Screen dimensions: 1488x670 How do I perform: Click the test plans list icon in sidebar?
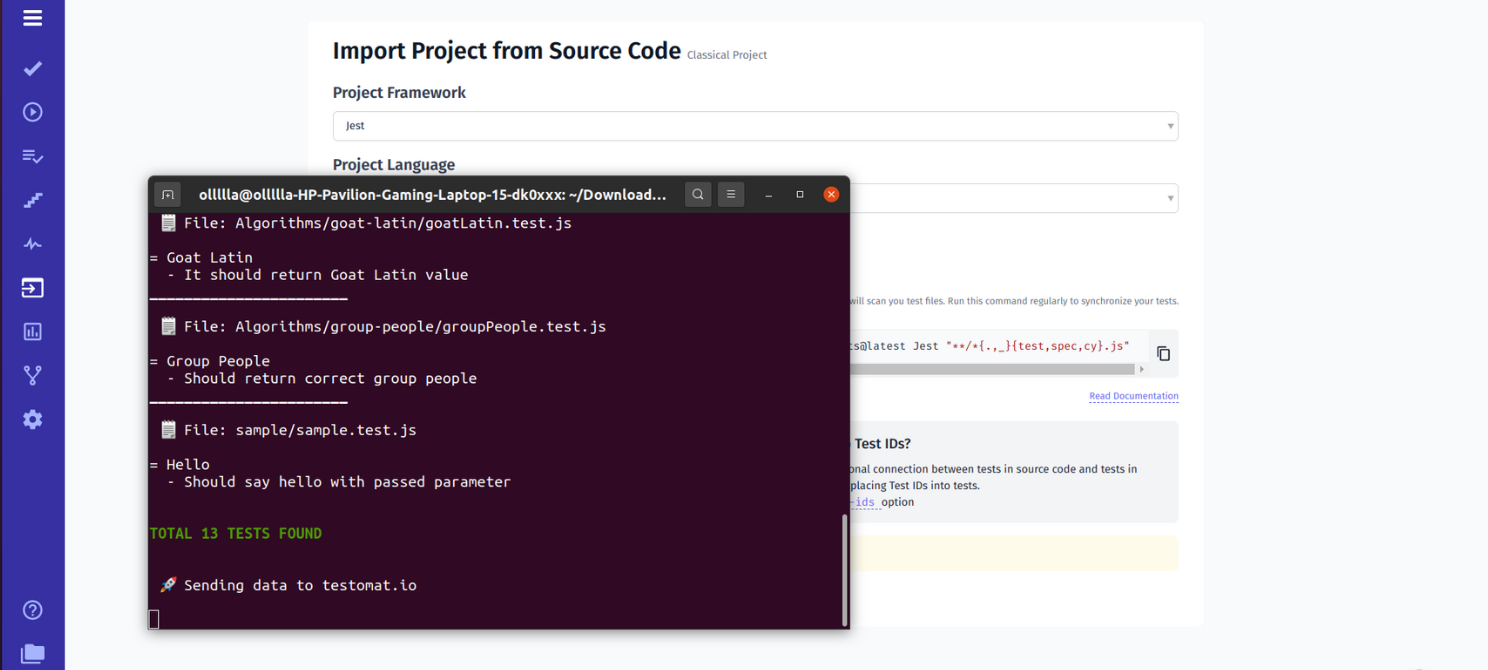(31, 156)
